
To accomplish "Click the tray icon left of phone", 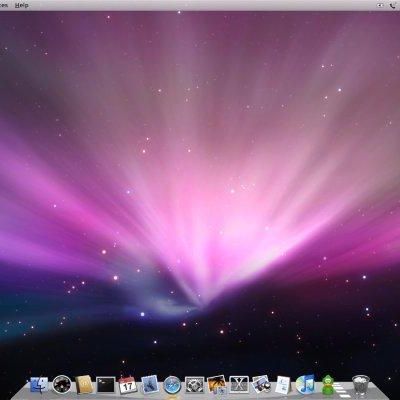I will [380, 6].
